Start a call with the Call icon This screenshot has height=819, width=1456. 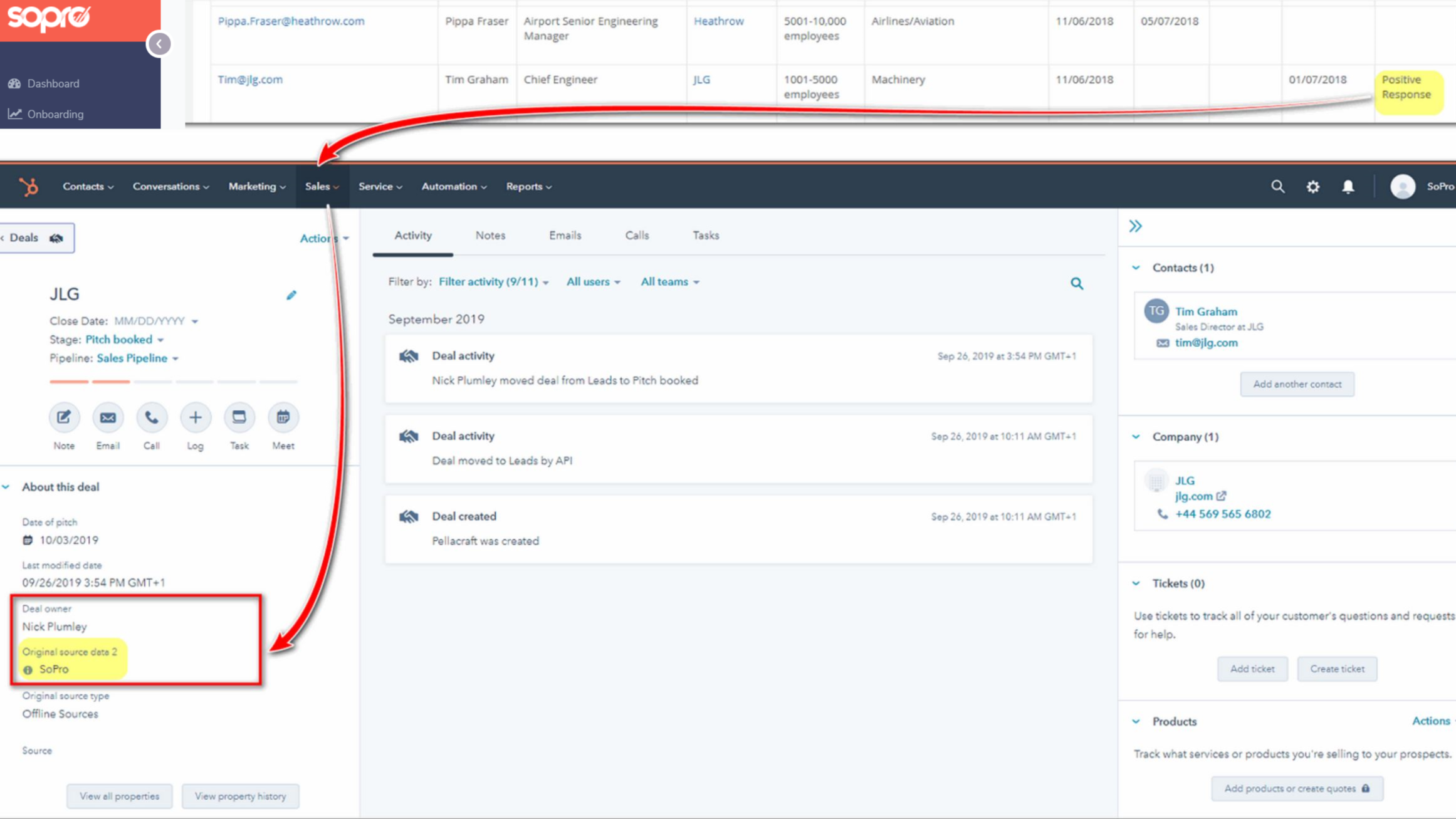(151, 417)
